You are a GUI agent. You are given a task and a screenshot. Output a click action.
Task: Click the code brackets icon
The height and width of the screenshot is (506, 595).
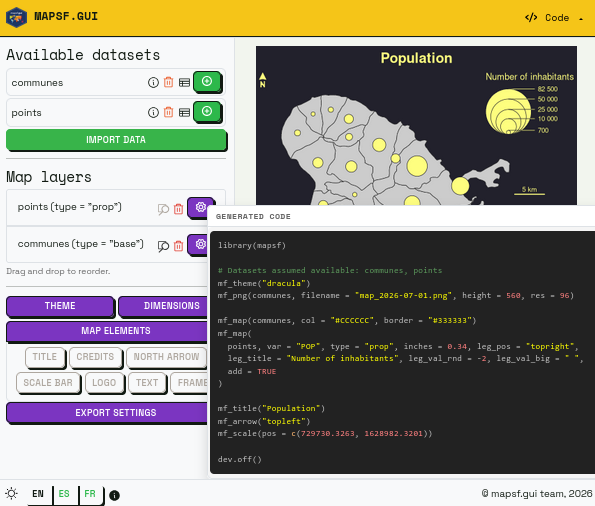tap(531, 17)
